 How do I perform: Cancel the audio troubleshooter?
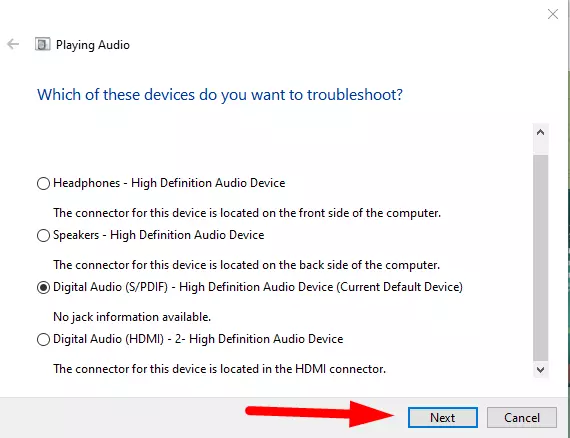pyautogui.click(x=522, y=417)
